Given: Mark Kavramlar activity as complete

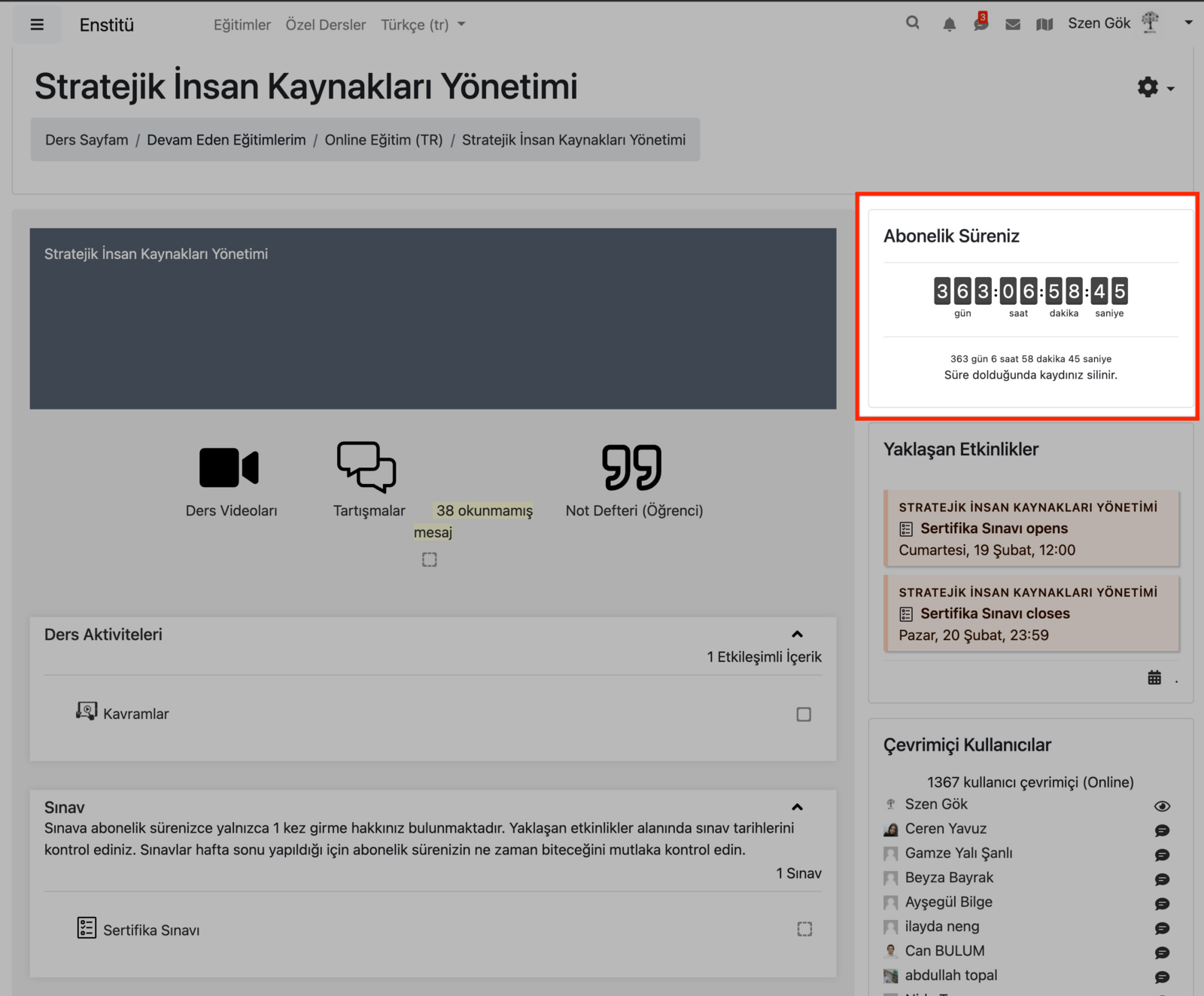Looking at the screenshot, I should (804, 714).
